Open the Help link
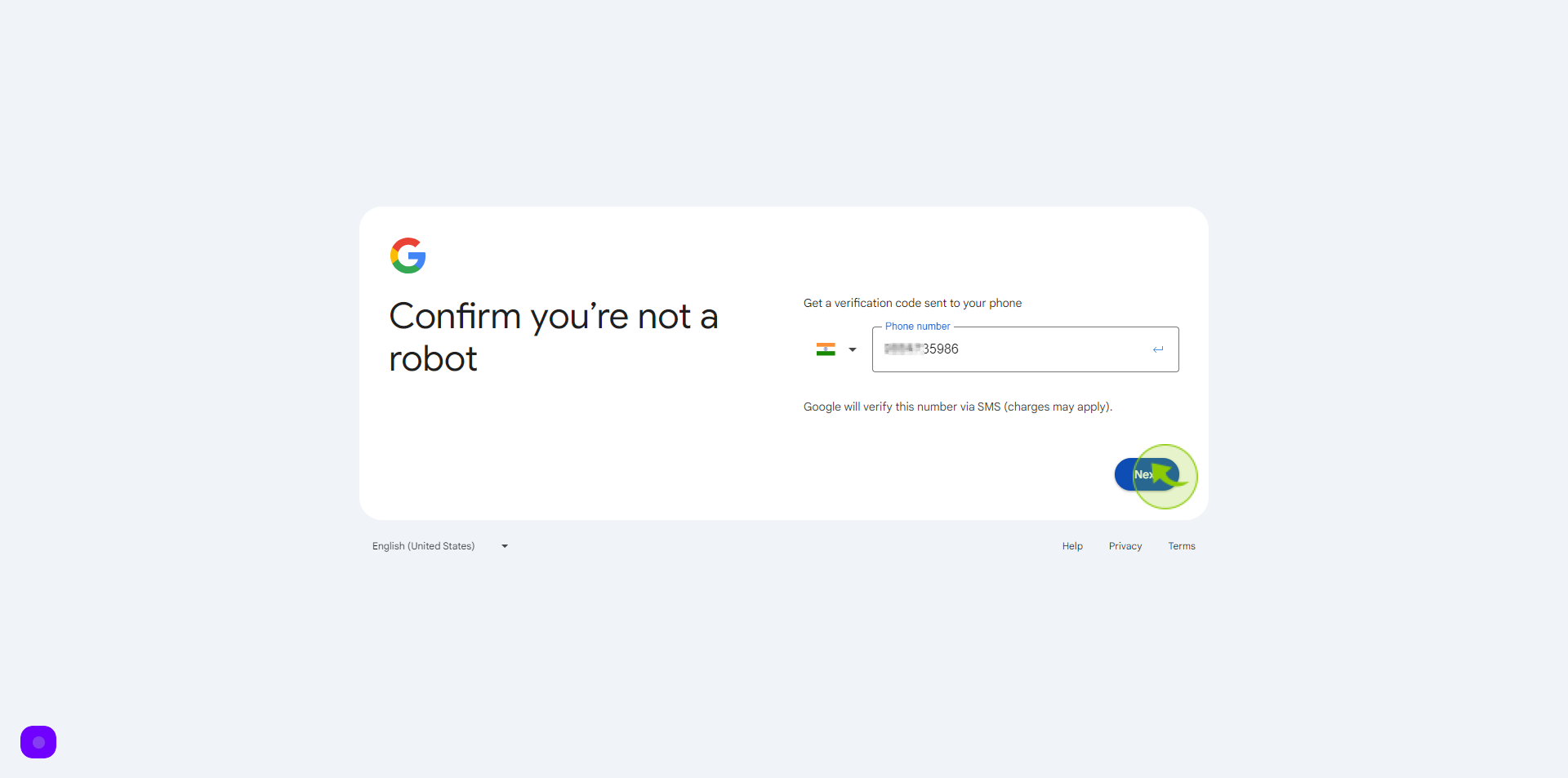This screenshot has height=778, width=1568. click(1072, 546)
